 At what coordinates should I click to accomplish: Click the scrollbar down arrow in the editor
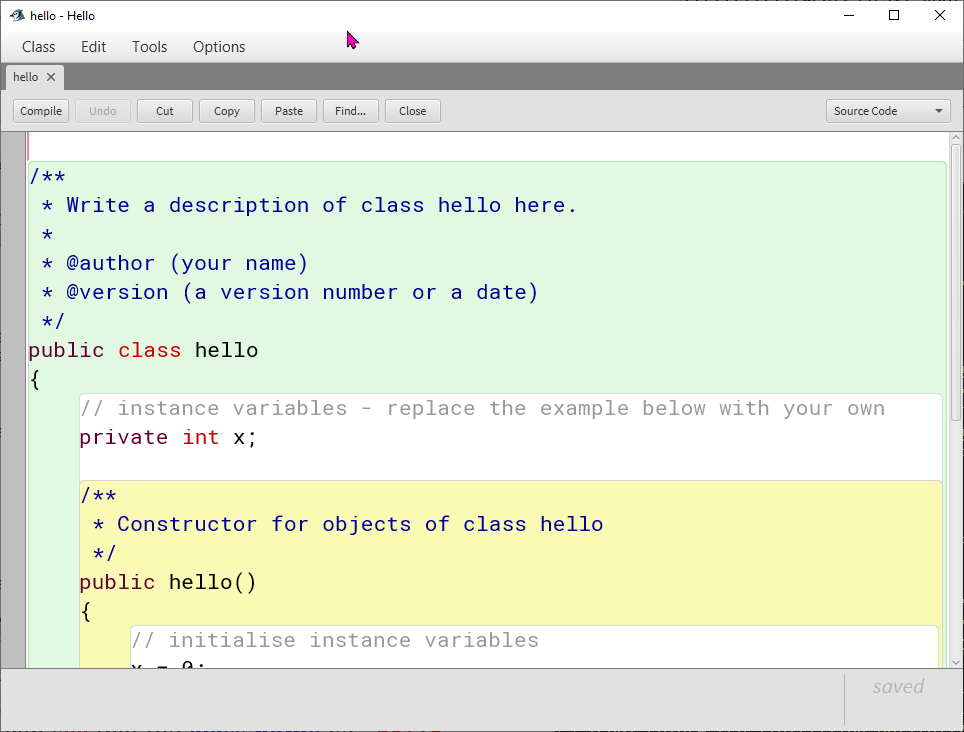click(x=956, y=661)
